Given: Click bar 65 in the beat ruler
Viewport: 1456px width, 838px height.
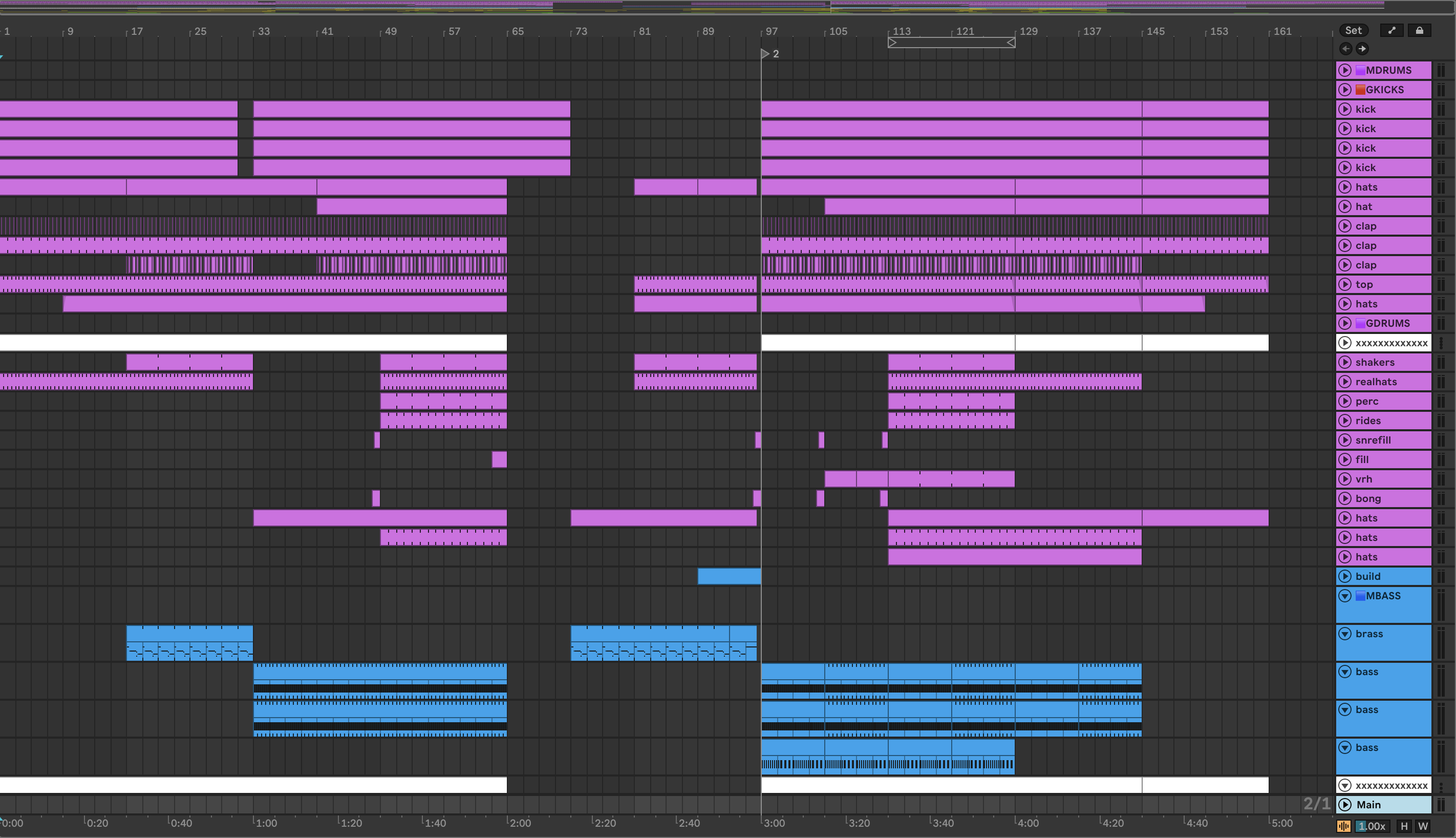Looking at the screenshot, I should tap(517, 32).
